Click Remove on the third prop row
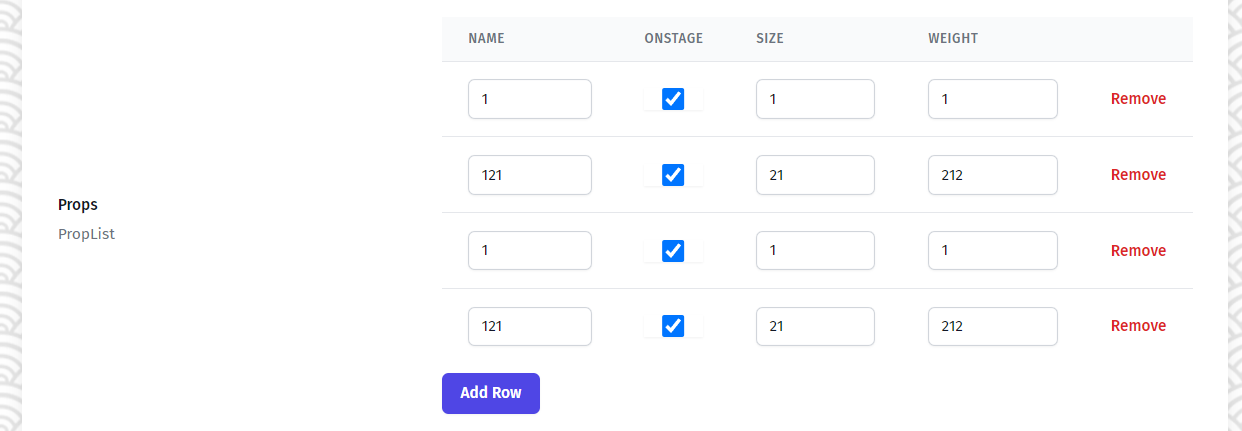 1138,251
